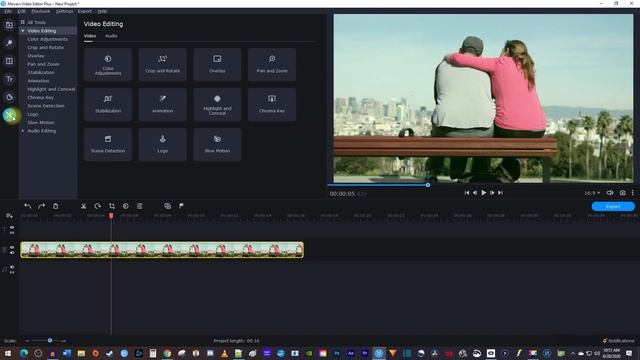Toggle link icon on the title track
Viewport: 640px width, 360px height.
12,233
